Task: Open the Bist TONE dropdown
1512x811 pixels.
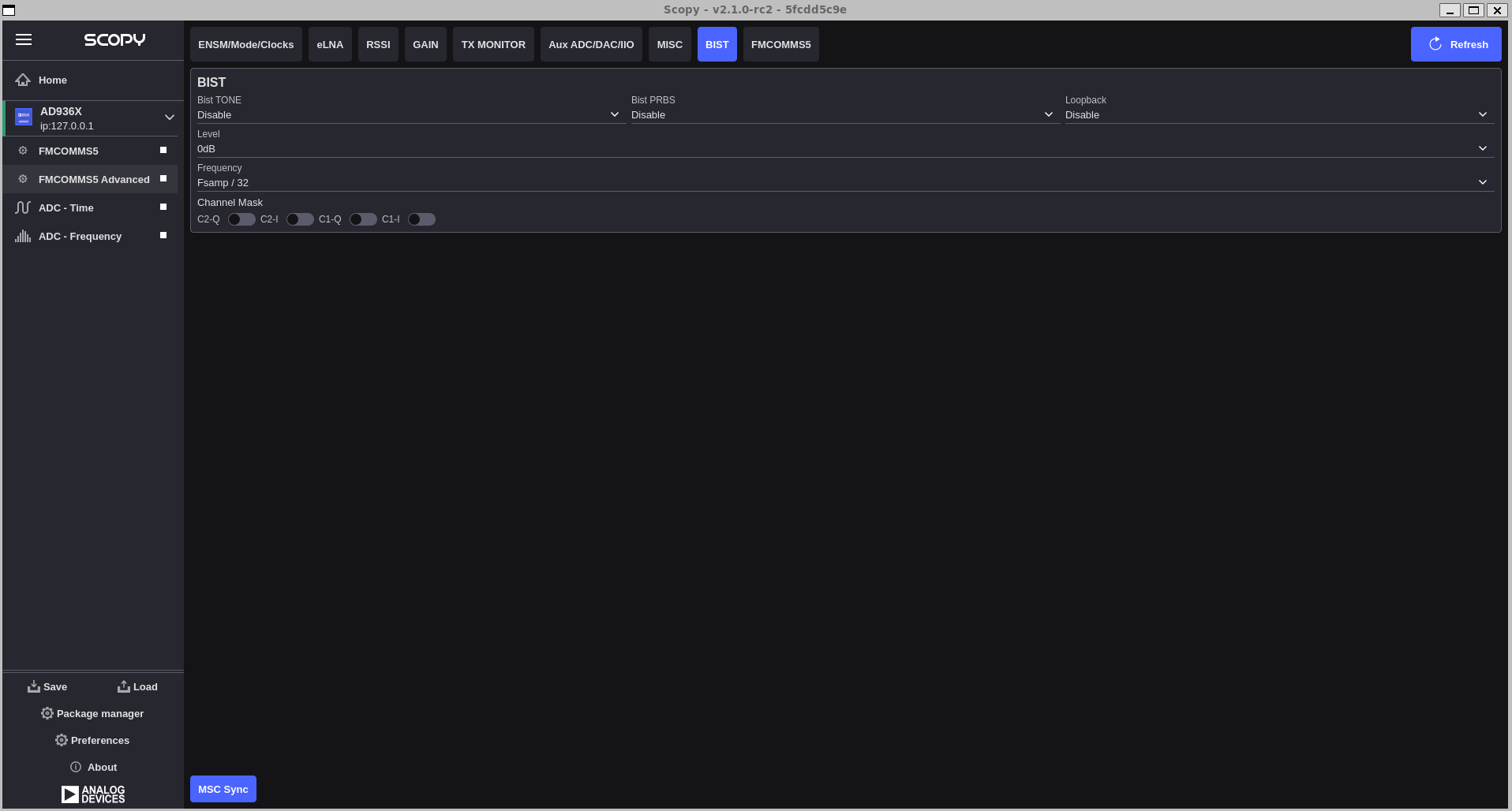Action: tap(410, 115)
